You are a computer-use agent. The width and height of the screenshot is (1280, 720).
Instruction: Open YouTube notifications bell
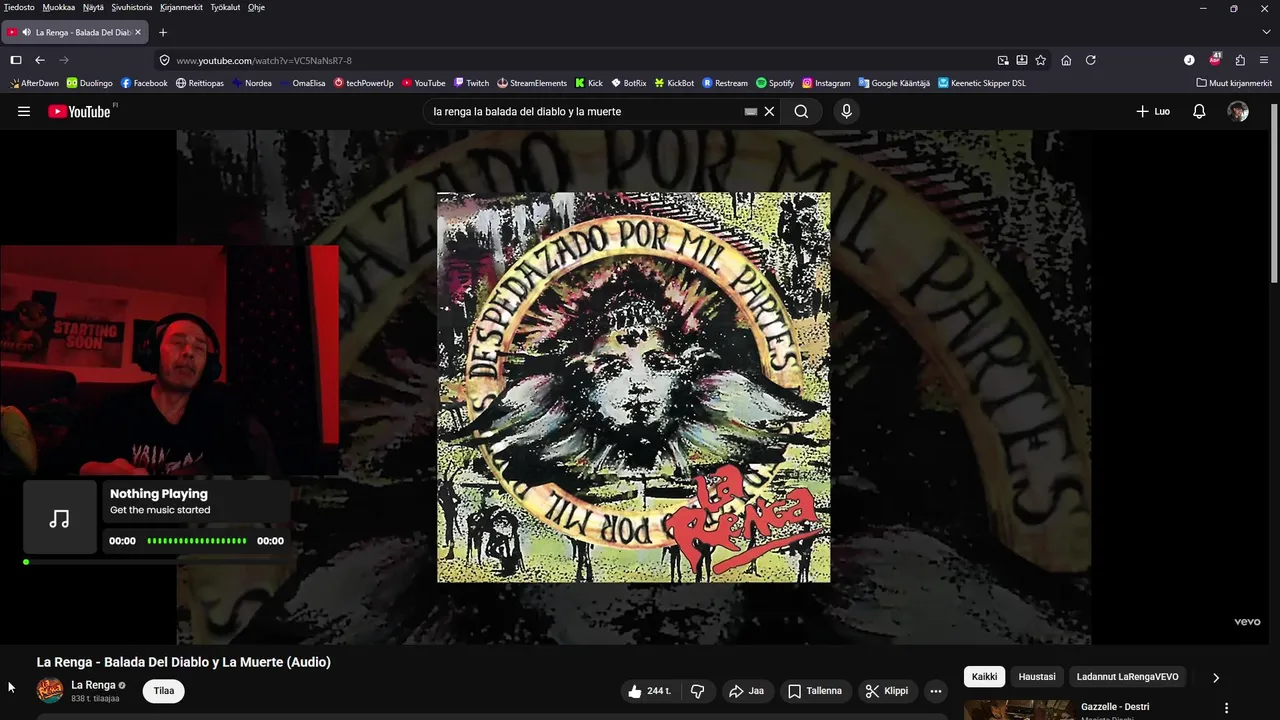(1199, 111)
